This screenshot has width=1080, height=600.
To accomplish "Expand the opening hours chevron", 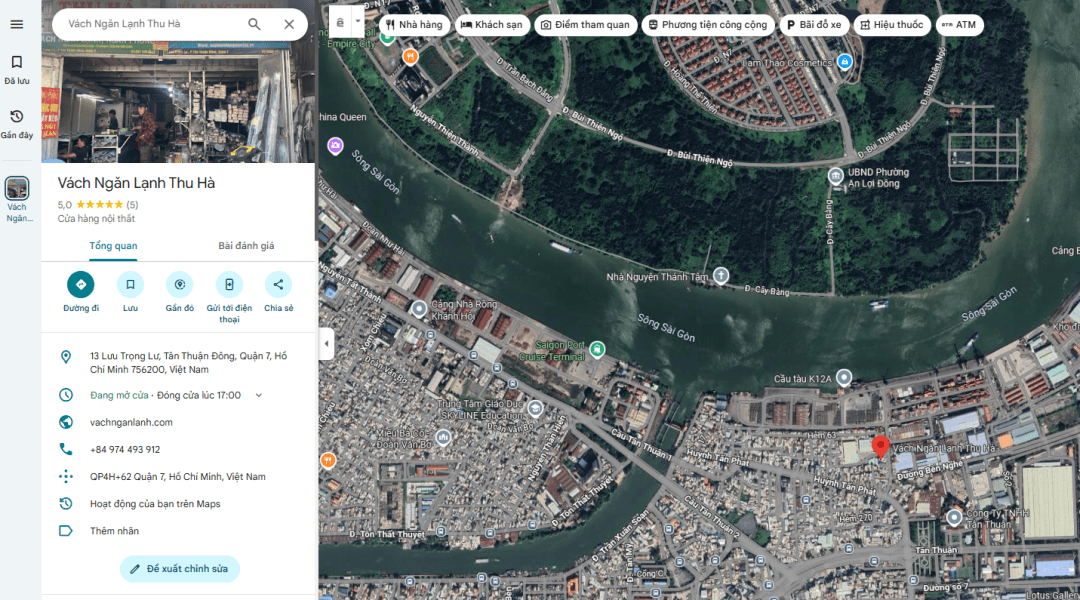I will click(259, 395).
